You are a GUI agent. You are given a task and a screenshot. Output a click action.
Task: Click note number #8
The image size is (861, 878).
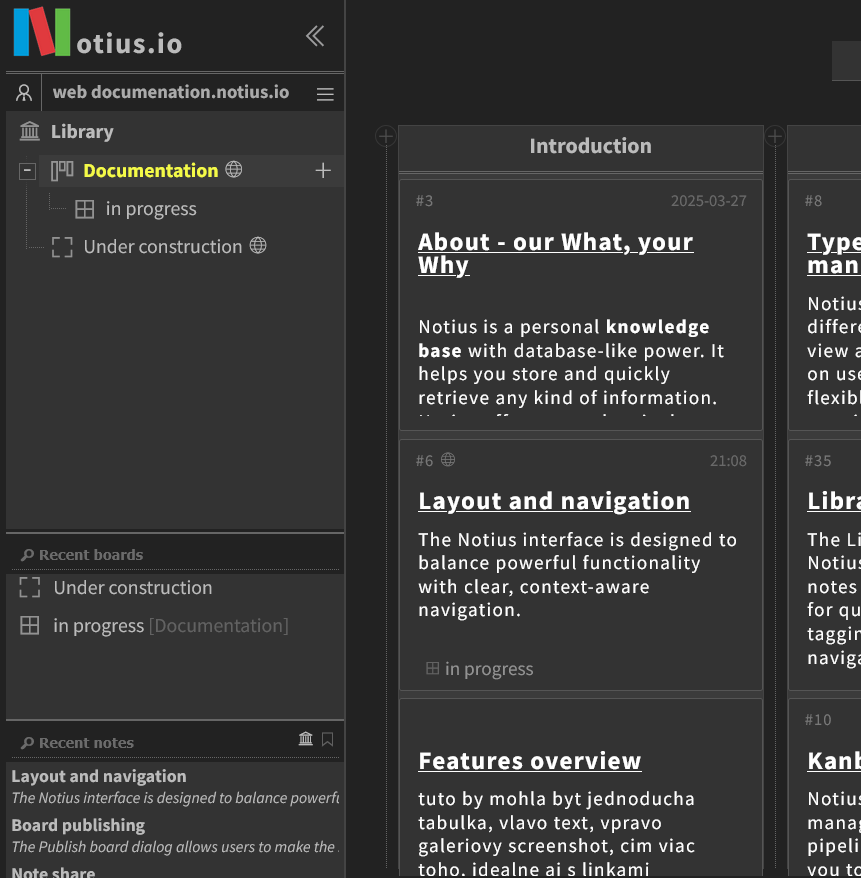[813, 201]
